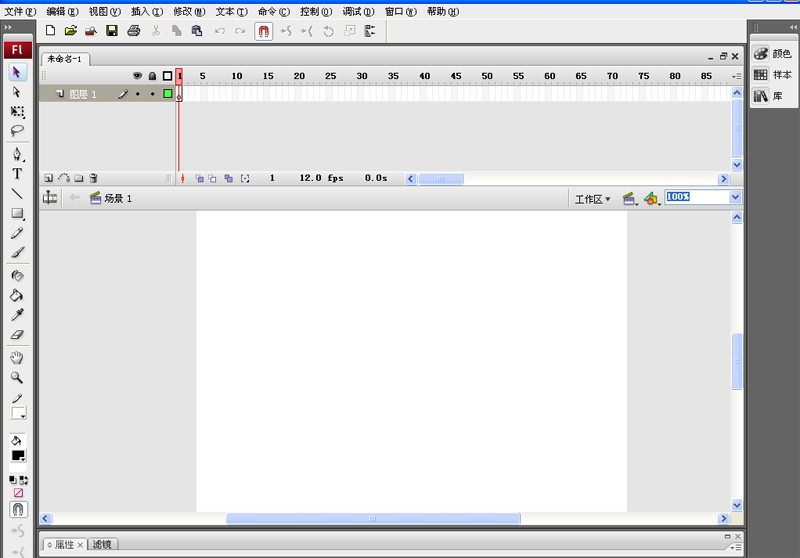Select the Text tool
This screenshot has width=800, height=558.
(x=17, y=174)
